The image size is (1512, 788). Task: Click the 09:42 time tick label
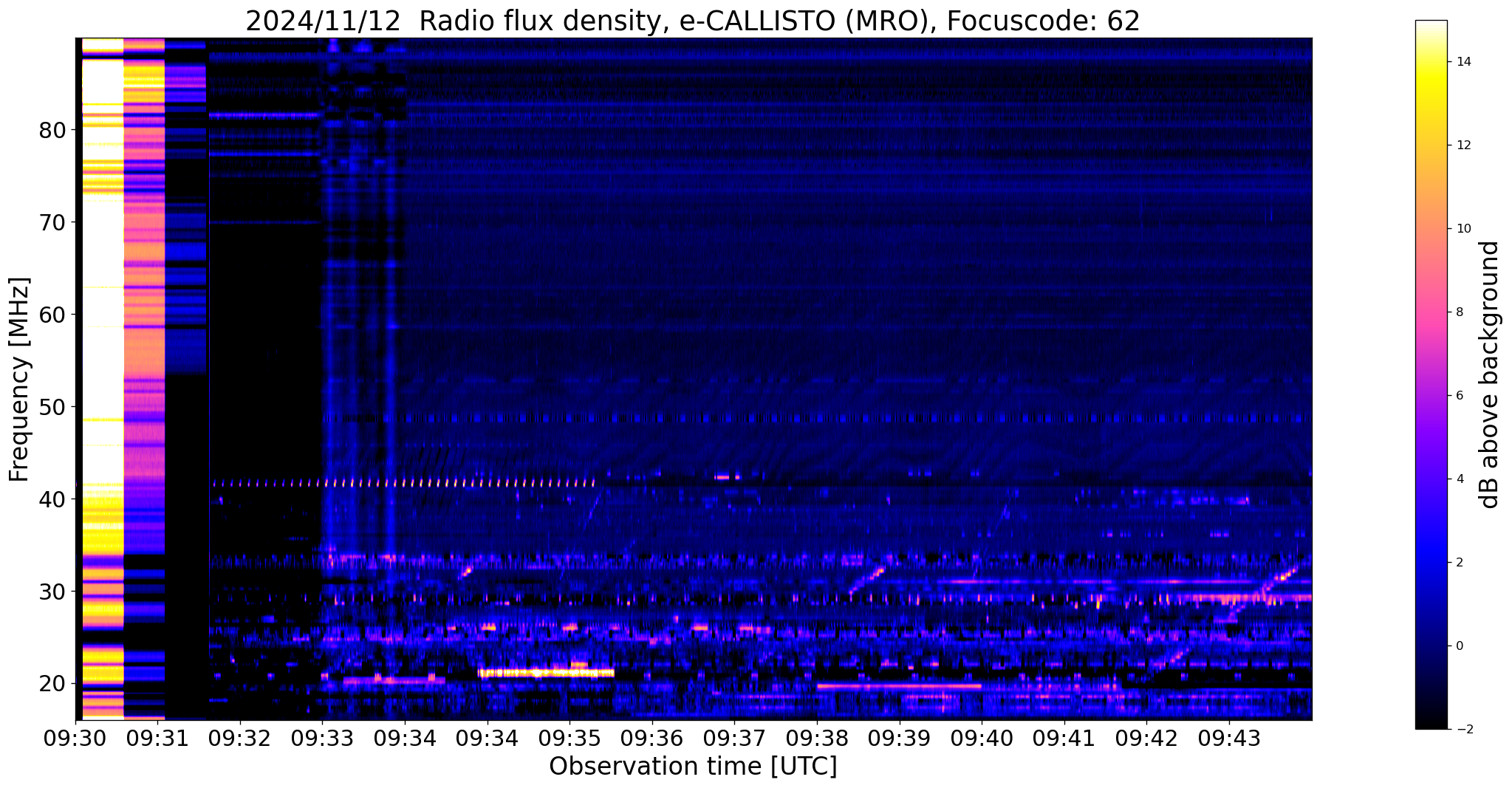(1146, 737)
